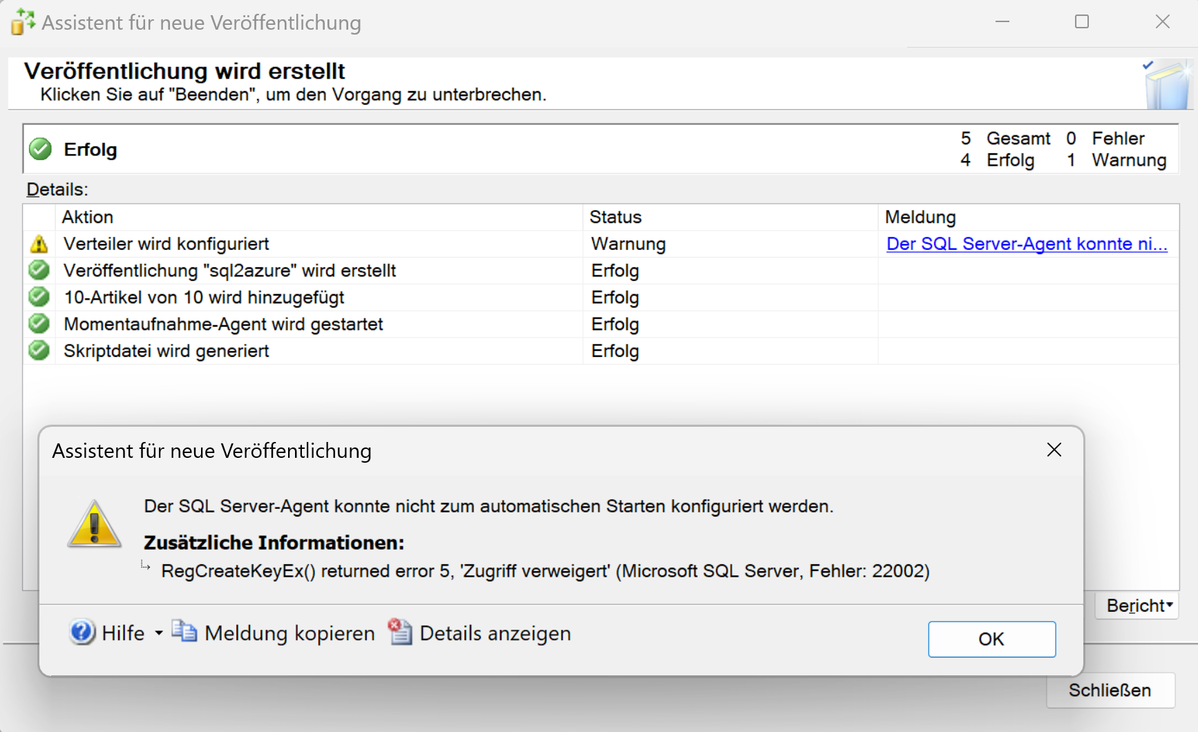
Task: Show details via Details anzeigen label
Action: click(x=495, y=633)
